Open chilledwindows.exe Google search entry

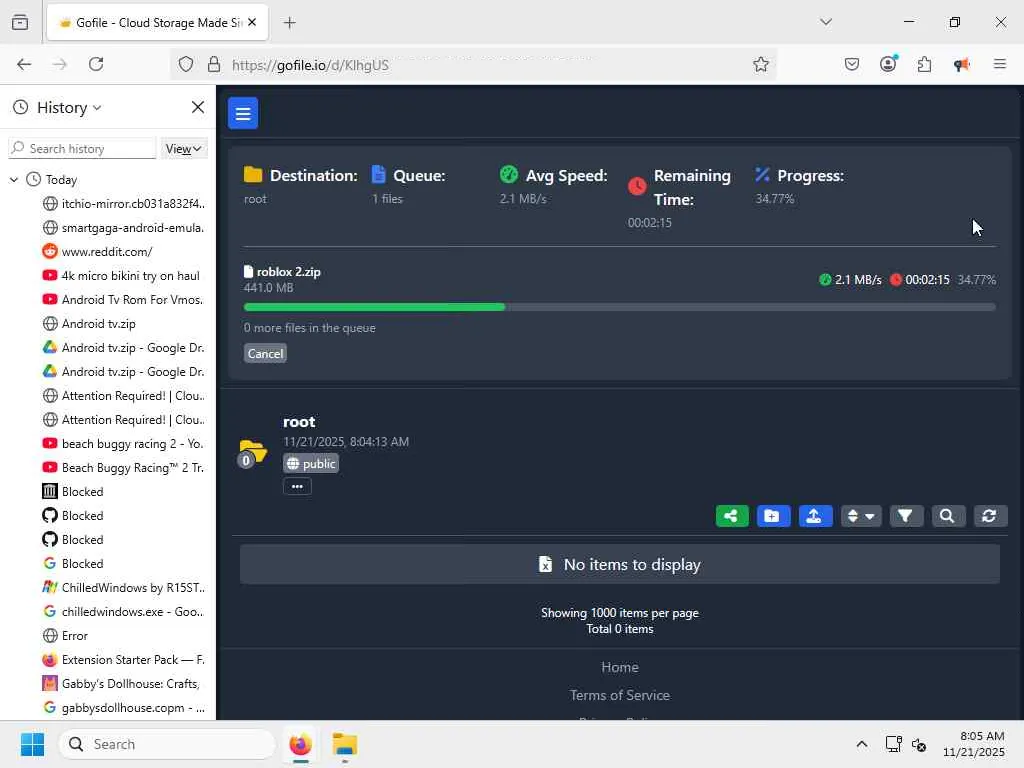click(x=124, y=612)
